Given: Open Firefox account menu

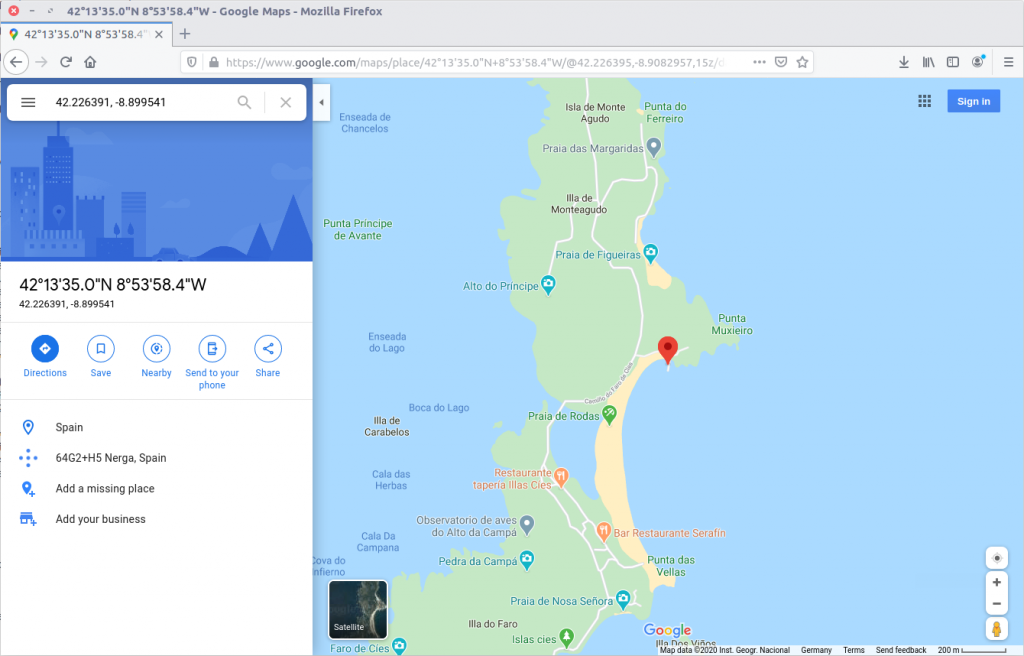Looking at the screenshot, I should point(978,62).
